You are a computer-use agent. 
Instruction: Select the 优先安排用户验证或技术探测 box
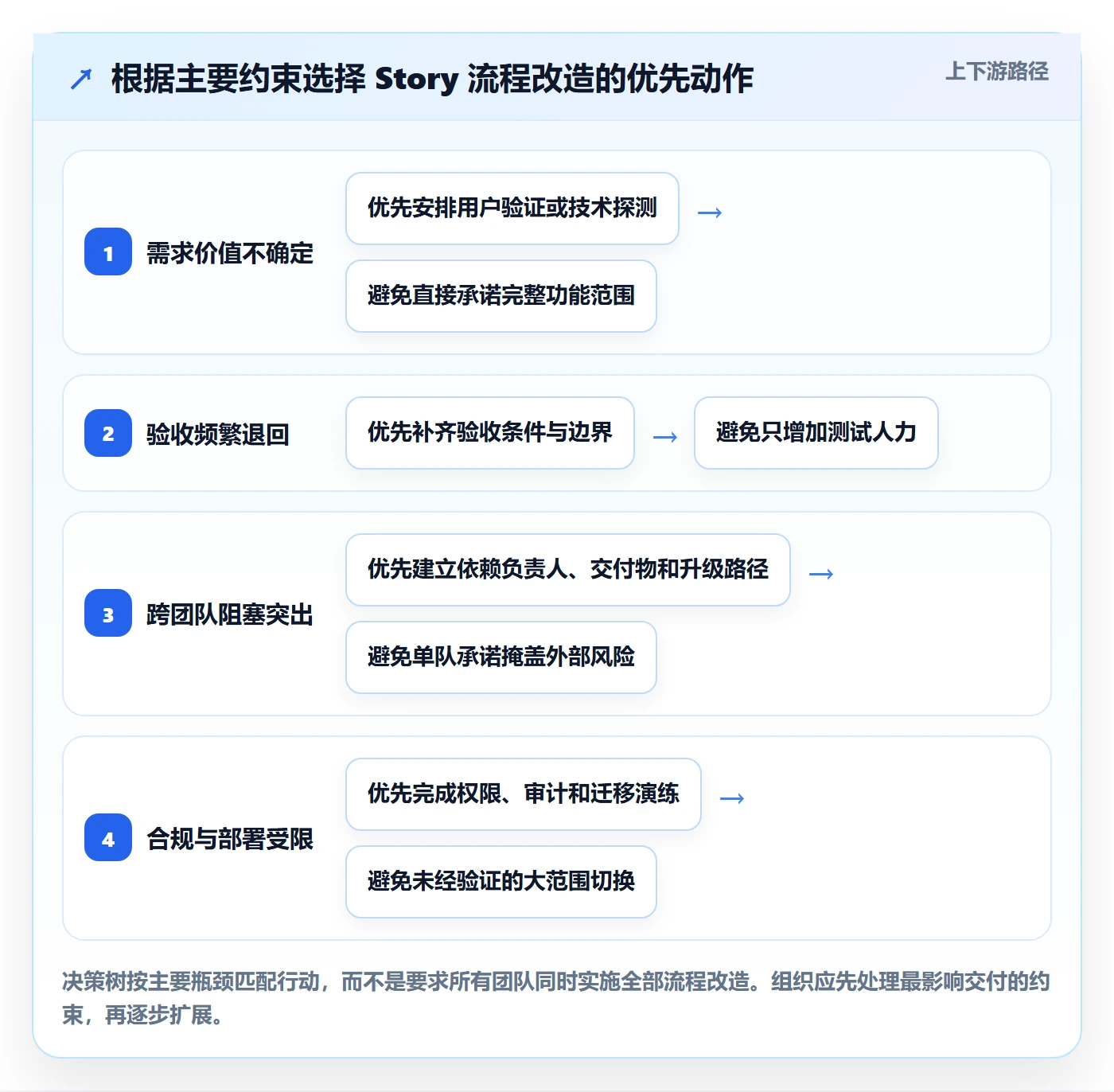pos(512,209)
